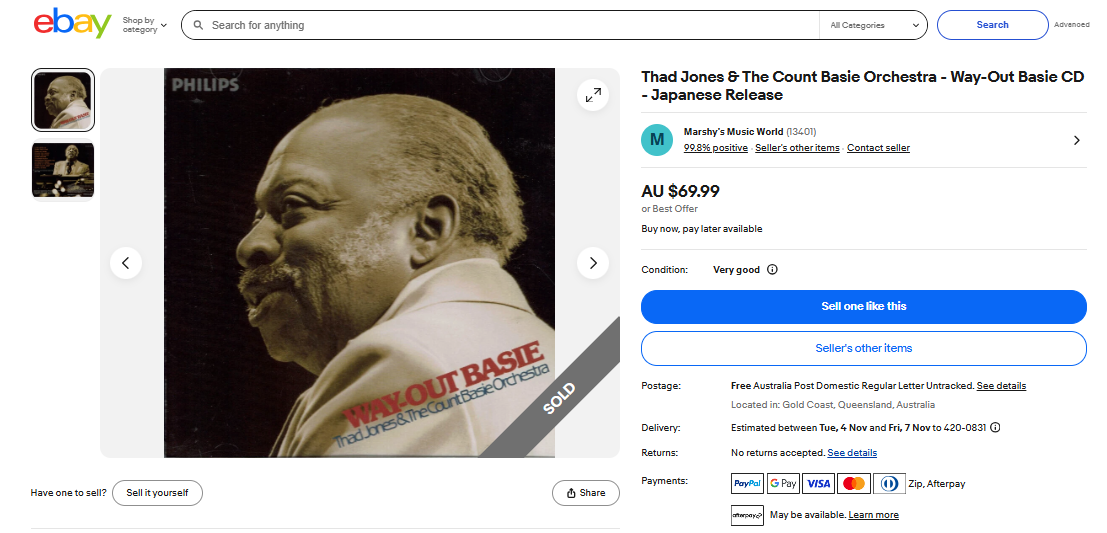Image resolution: width=1107 pixels, height=533 pixels.
Task: Open the Advanced search link
Action: (1072, 25)
